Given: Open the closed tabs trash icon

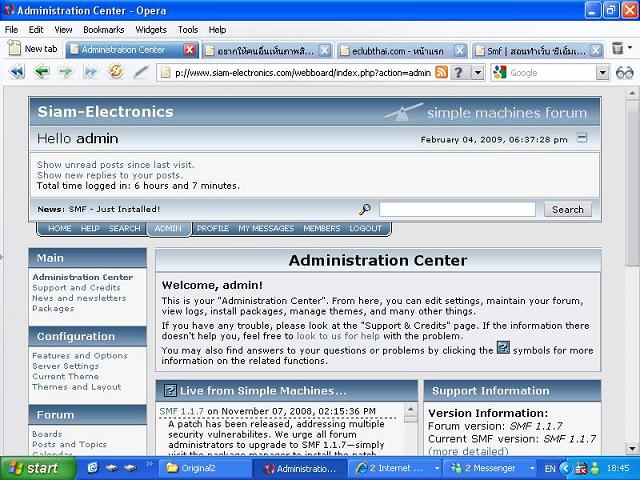Looking at the screenshot, I should coord(618,48).
